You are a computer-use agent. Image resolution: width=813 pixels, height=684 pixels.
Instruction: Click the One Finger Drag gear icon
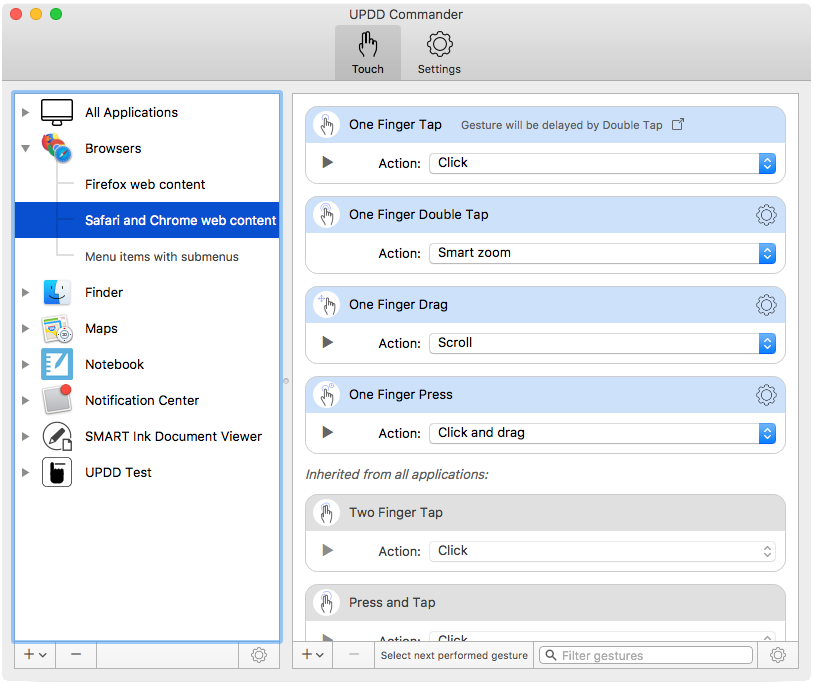coord(766,305)
